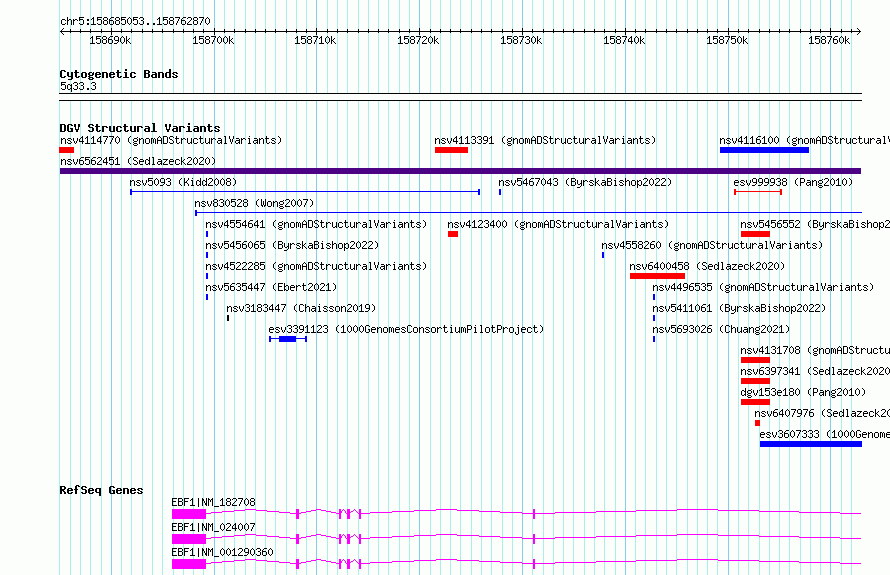Open esv3607333 variant label

coord(825,434)
